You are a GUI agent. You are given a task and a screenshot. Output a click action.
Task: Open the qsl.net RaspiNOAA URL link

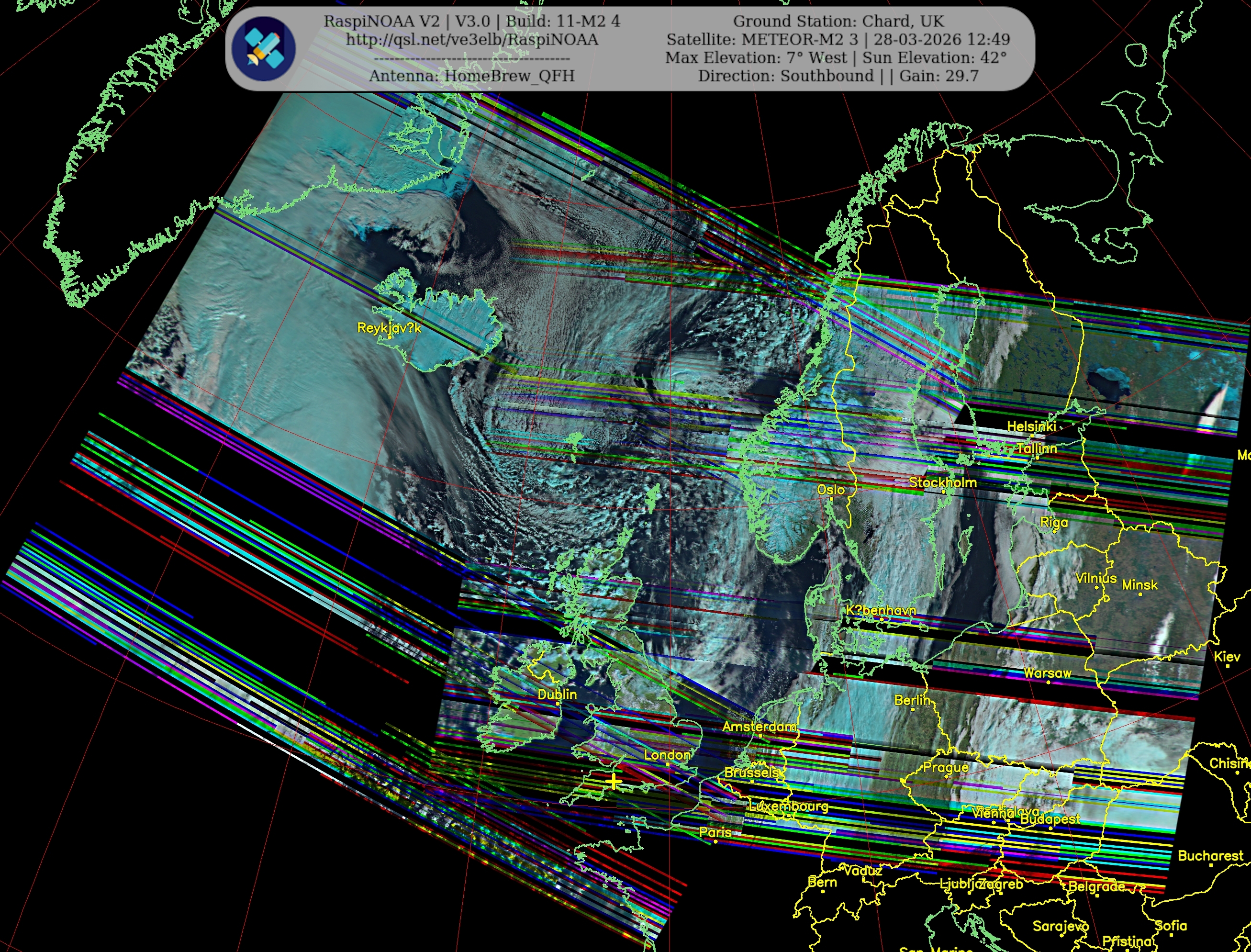(x=471, y=40)
